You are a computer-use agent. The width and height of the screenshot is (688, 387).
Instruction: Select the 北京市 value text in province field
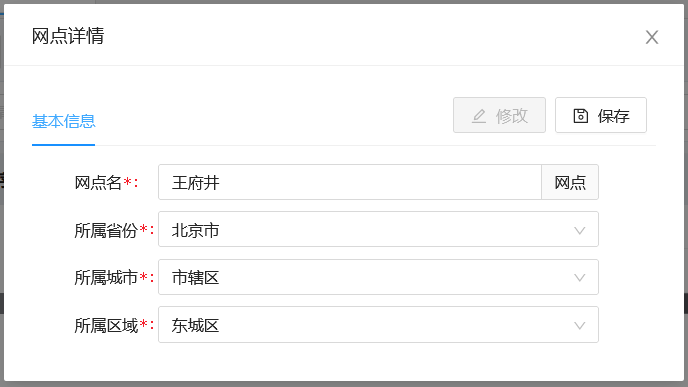[x=195, y=230]
